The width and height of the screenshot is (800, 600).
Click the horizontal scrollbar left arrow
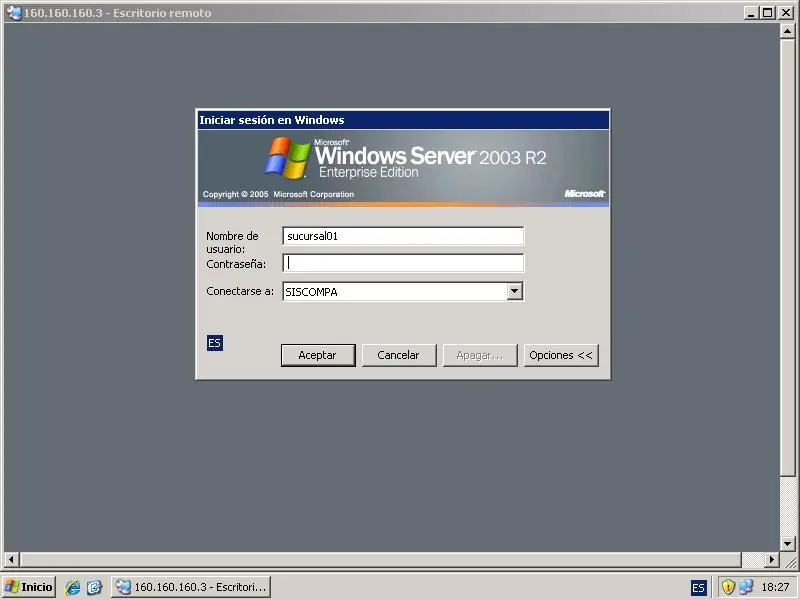[12, 560]
